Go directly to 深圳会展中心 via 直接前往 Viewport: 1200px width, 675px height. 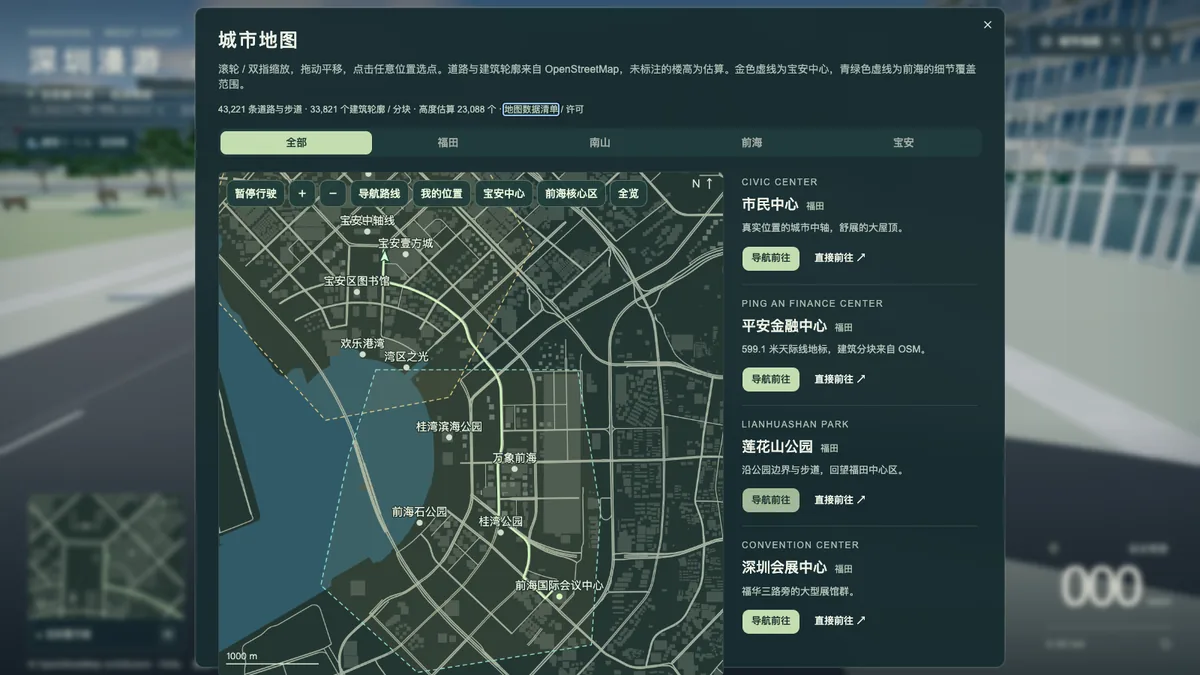(840, 621)
